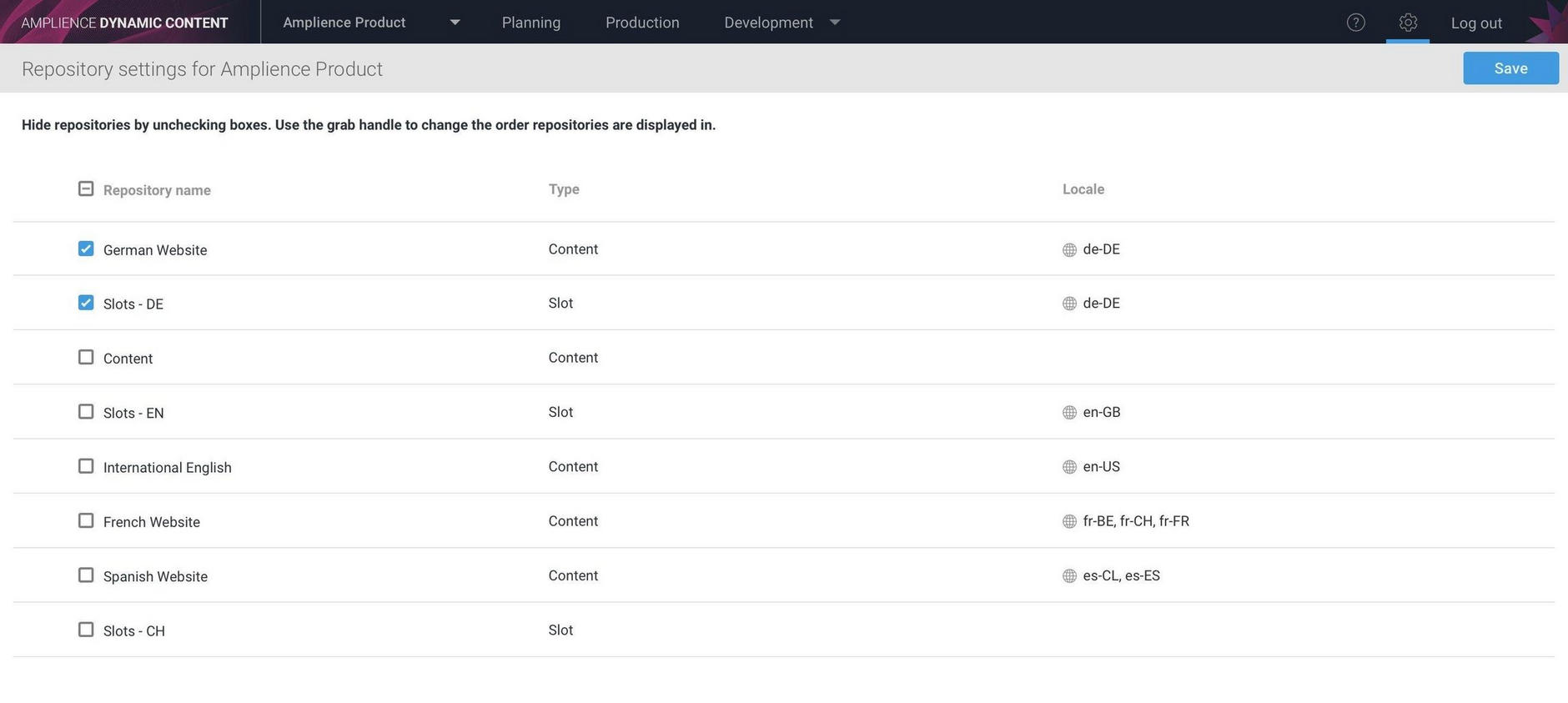The image size is (1568, 703).
Task: Open the settings gear icon
Action: point(1408,23)
